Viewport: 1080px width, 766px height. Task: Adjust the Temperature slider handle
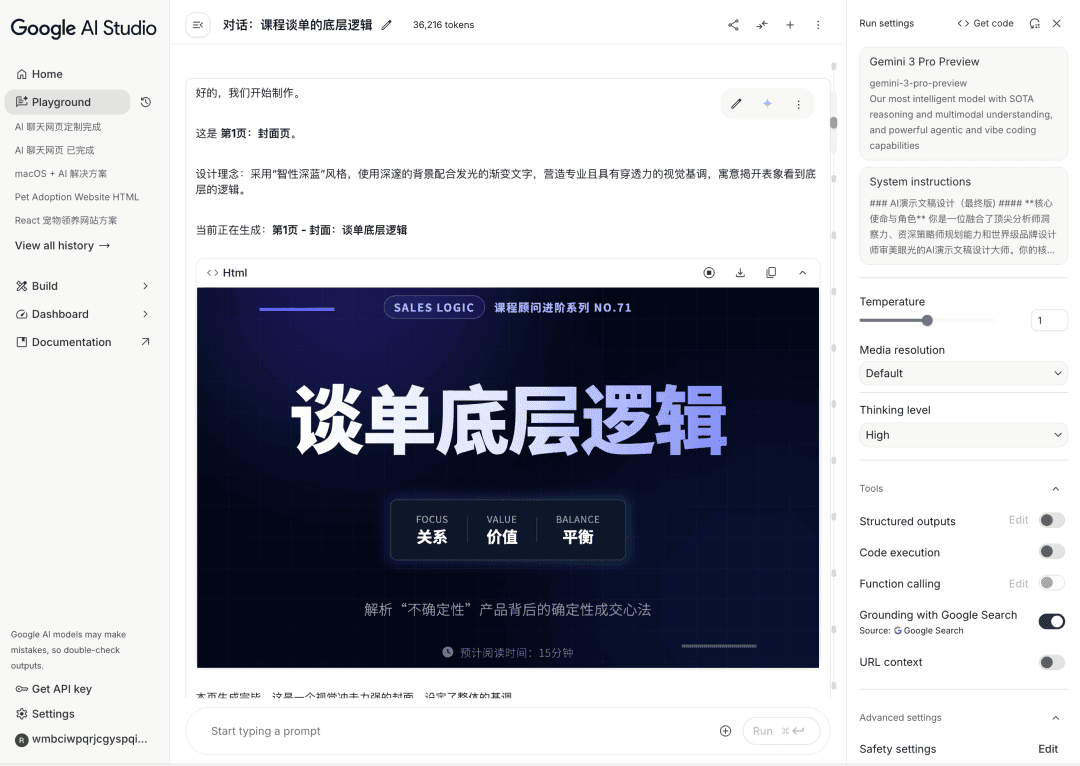coord(927,321)
